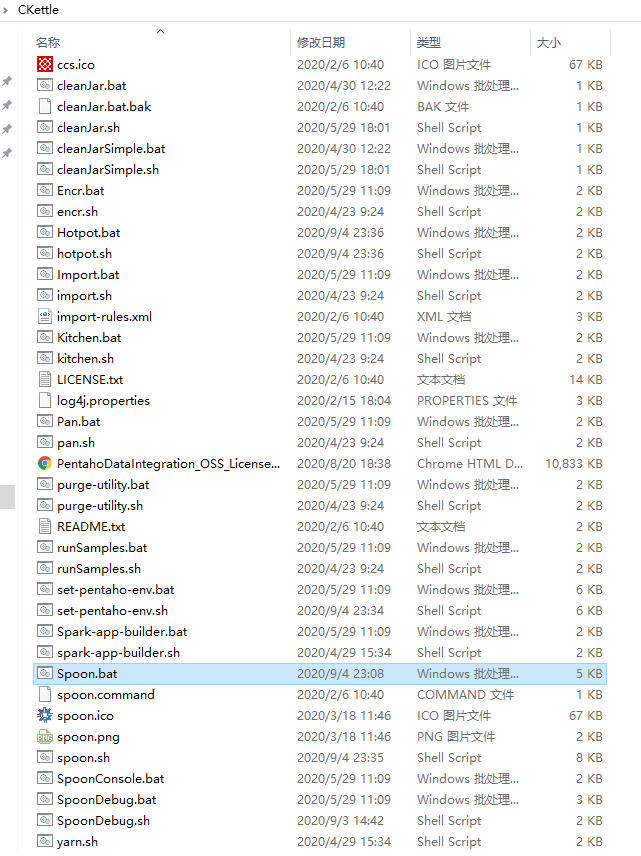Click the 类型 column header
641x856 pixels.
[x=429, y=42]
